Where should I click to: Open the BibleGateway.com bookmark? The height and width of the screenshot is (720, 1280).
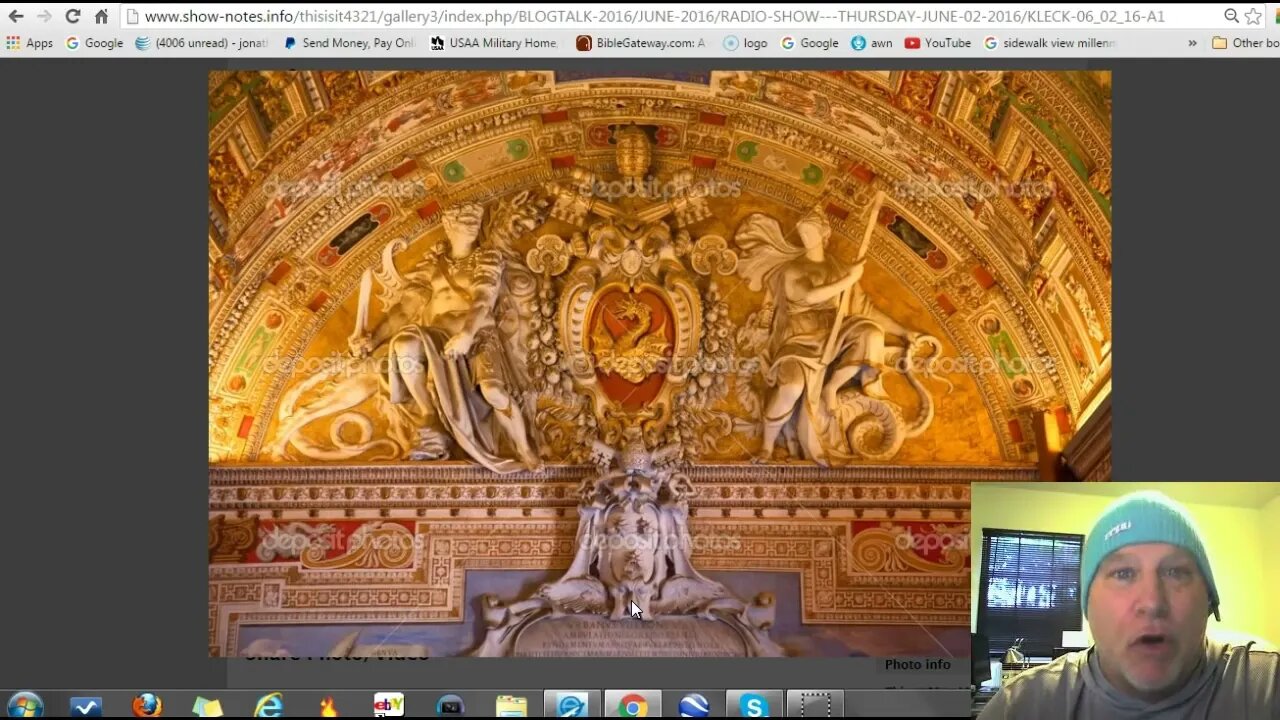641,43
